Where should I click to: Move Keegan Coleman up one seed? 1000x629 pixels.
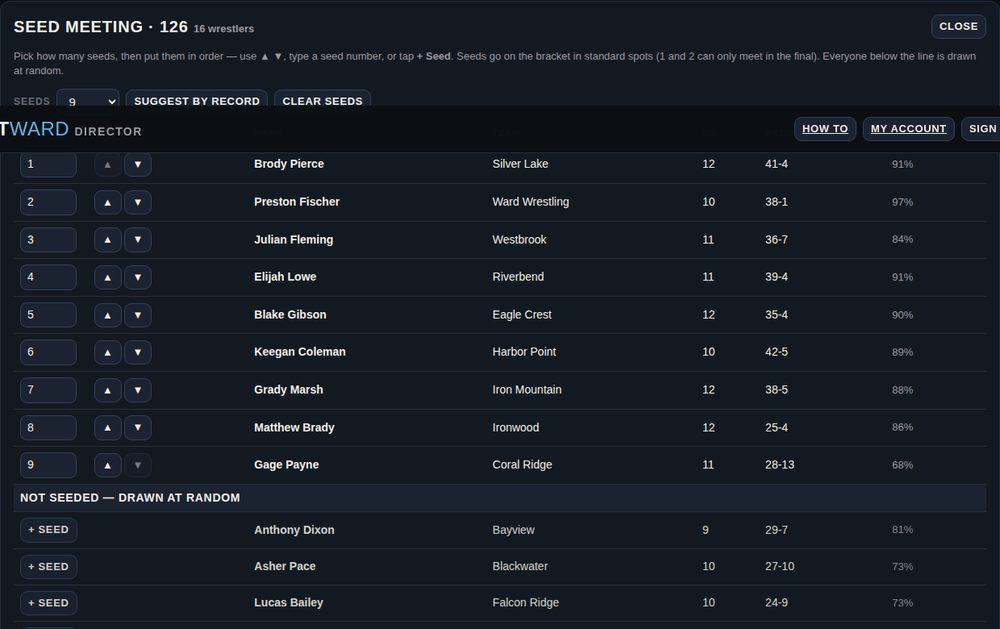click(x=108, y=352)
